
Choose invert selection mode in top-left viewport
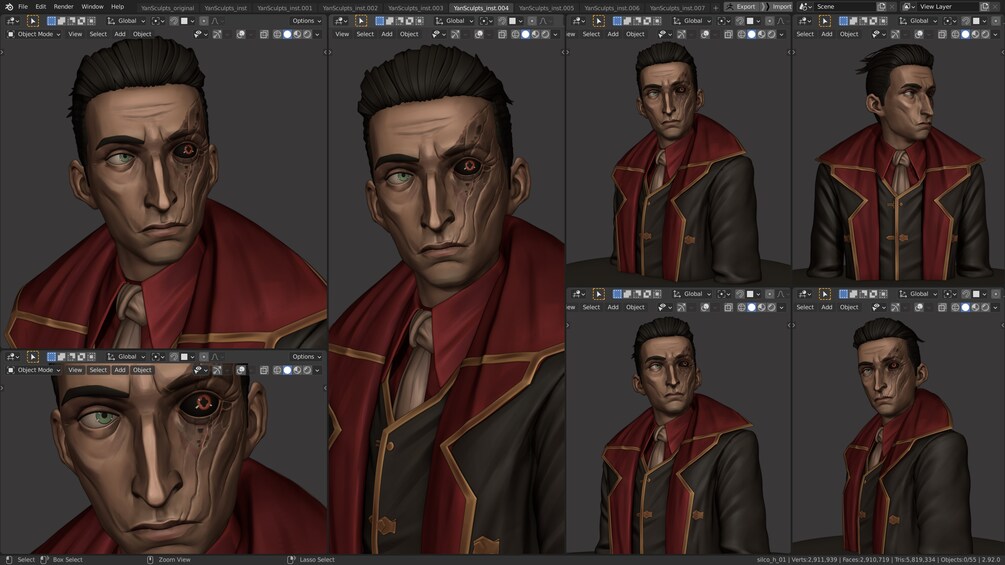pyautogui.click(x=81, y=20)
